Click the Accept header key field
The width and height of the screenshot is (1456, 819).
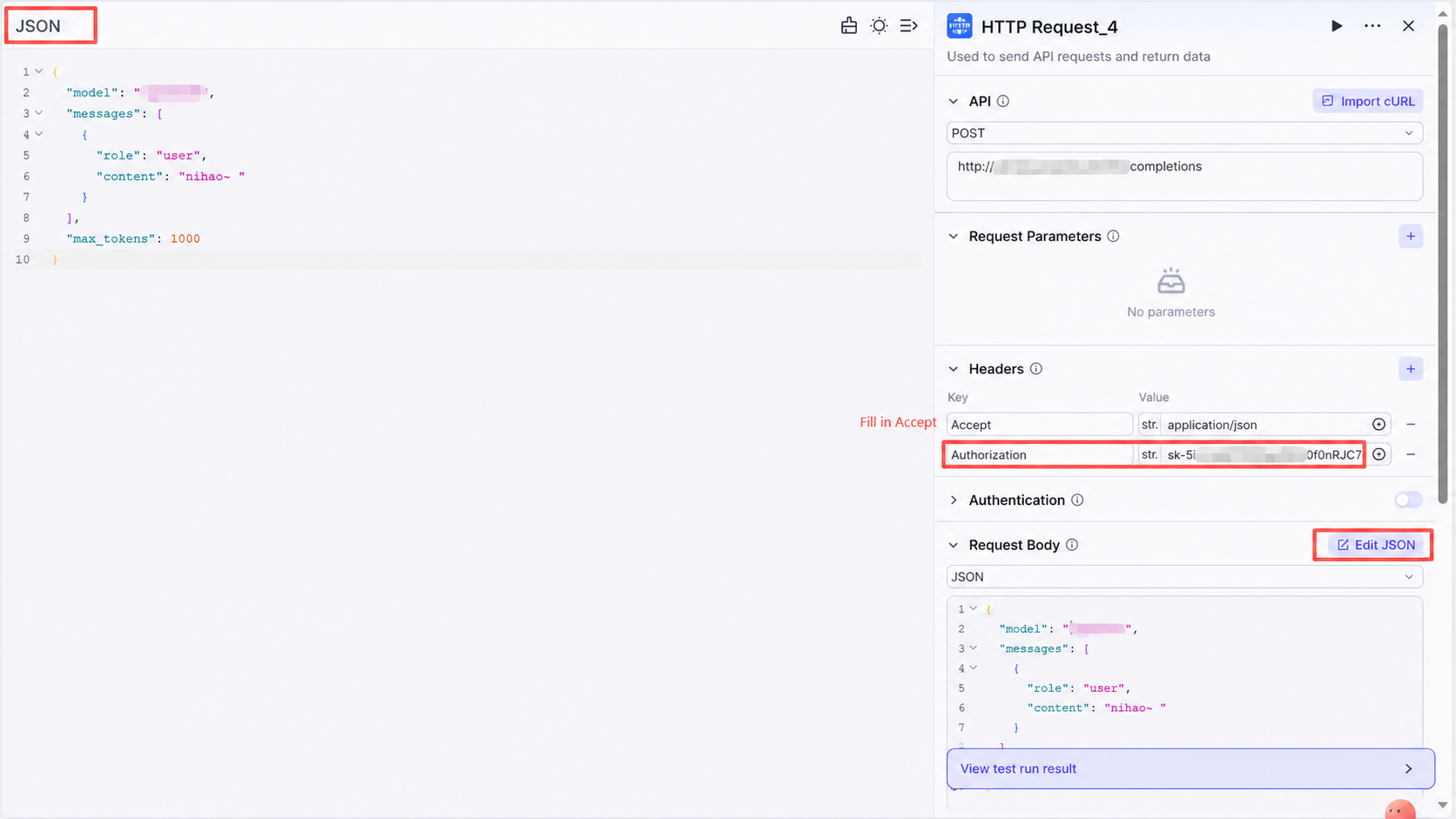pos(1040,425)
